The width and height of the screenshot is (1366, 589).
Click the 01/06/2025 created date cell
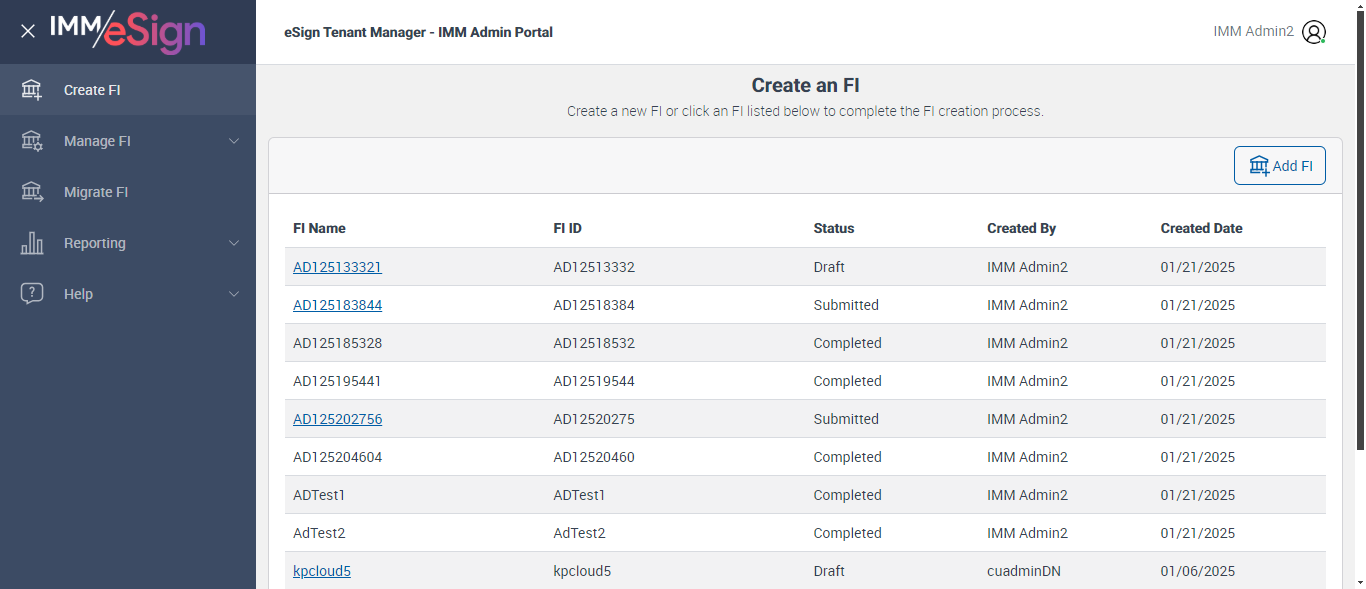pyautogui.click(x=1198, y=571)
